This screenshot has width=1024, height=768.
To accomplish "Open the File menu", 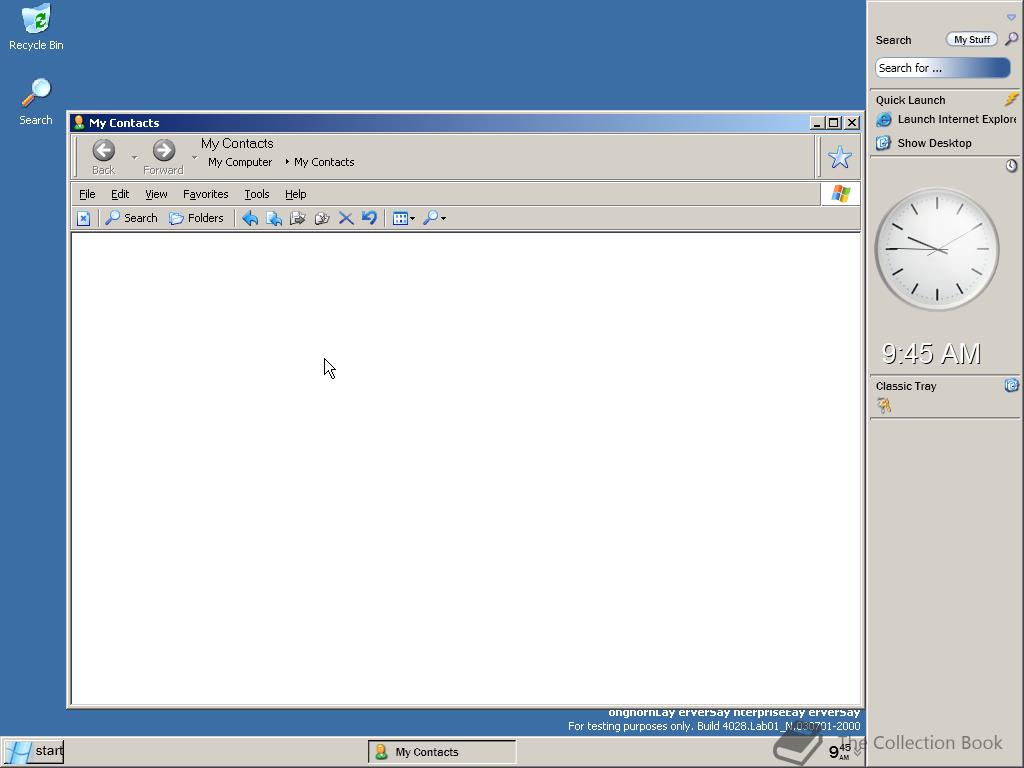I will point(87,194).
